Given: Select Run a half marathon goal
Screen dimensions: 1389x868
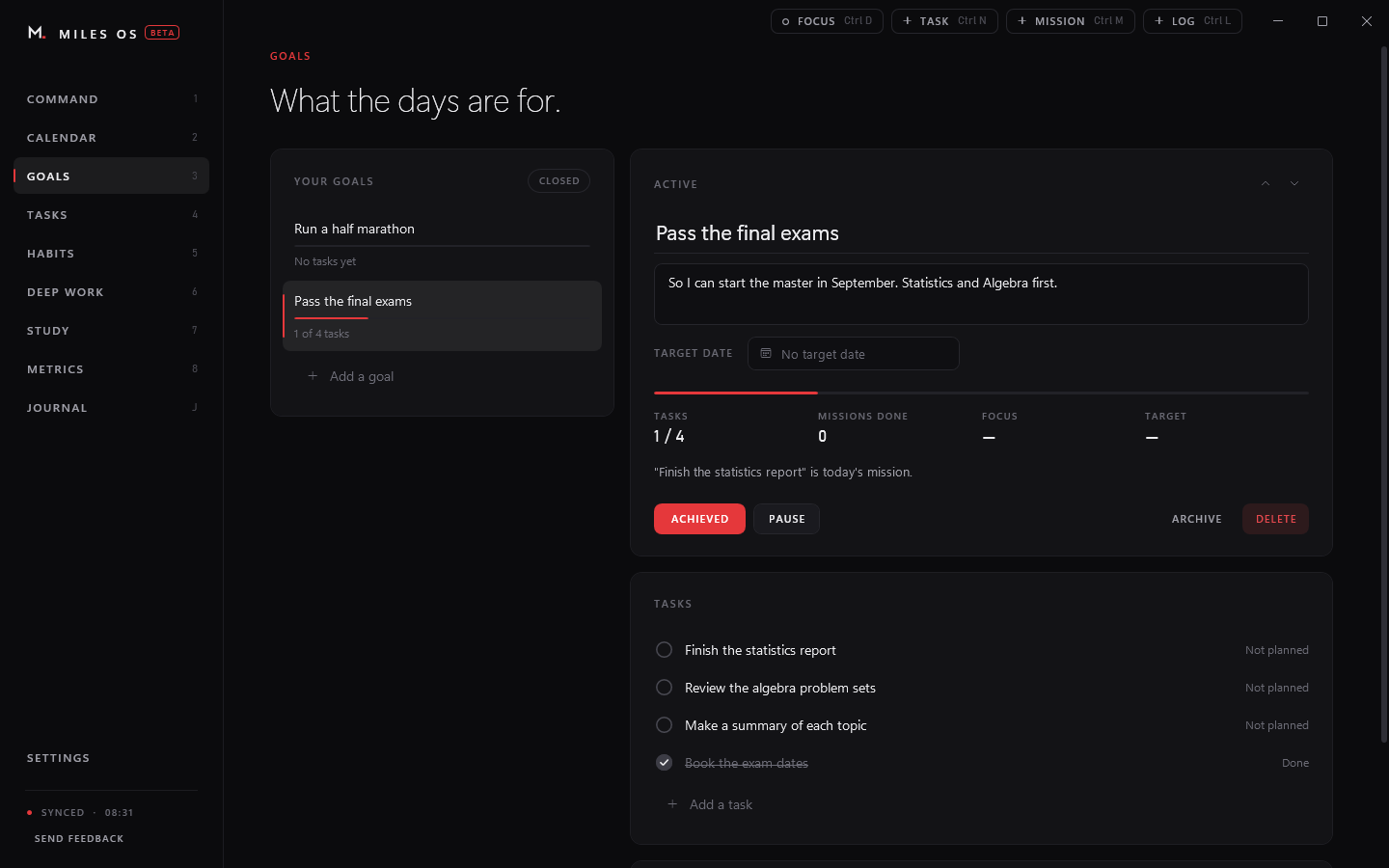Looking at the screenshot, I should 442,243.
